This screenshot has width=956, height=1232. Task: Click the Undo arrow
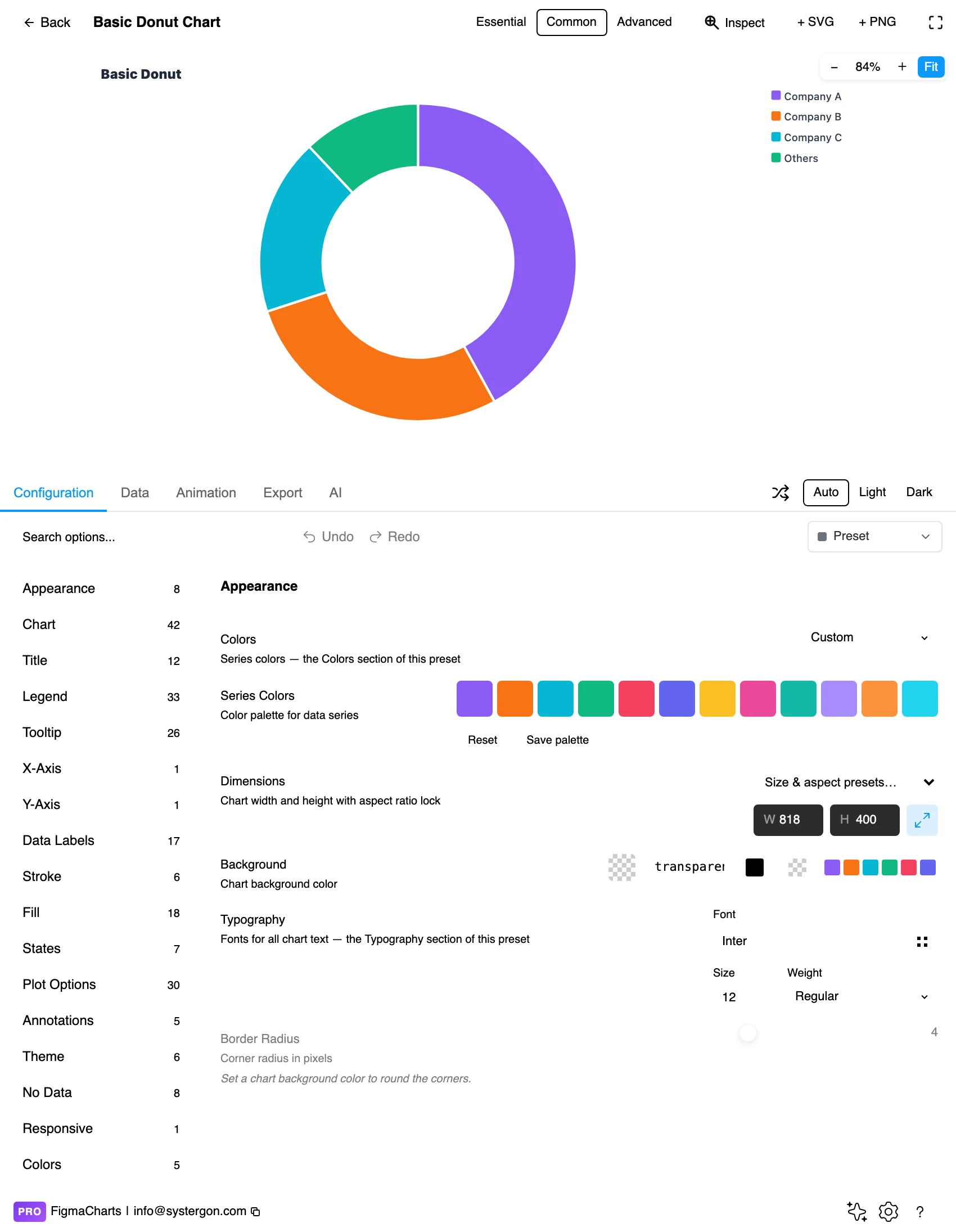point(328,537)
